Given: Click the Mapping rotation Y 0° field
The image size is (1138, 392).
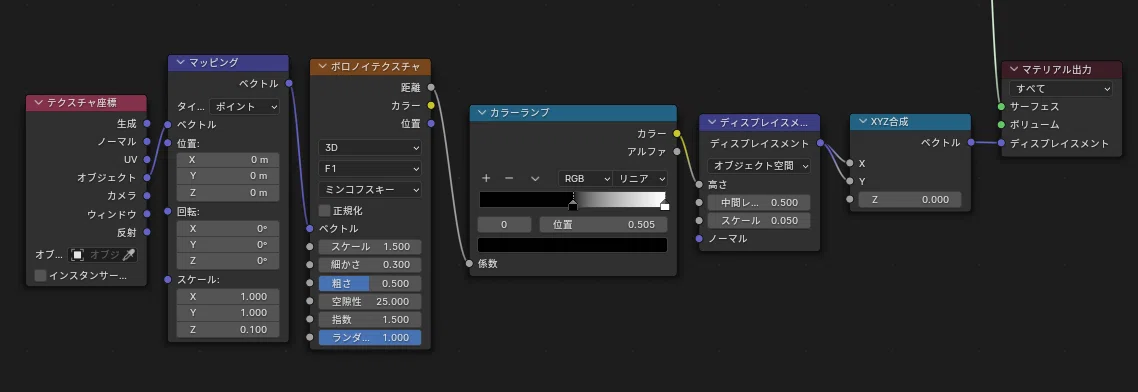Looking at the screenshot, I should click(x=228, y=244).
